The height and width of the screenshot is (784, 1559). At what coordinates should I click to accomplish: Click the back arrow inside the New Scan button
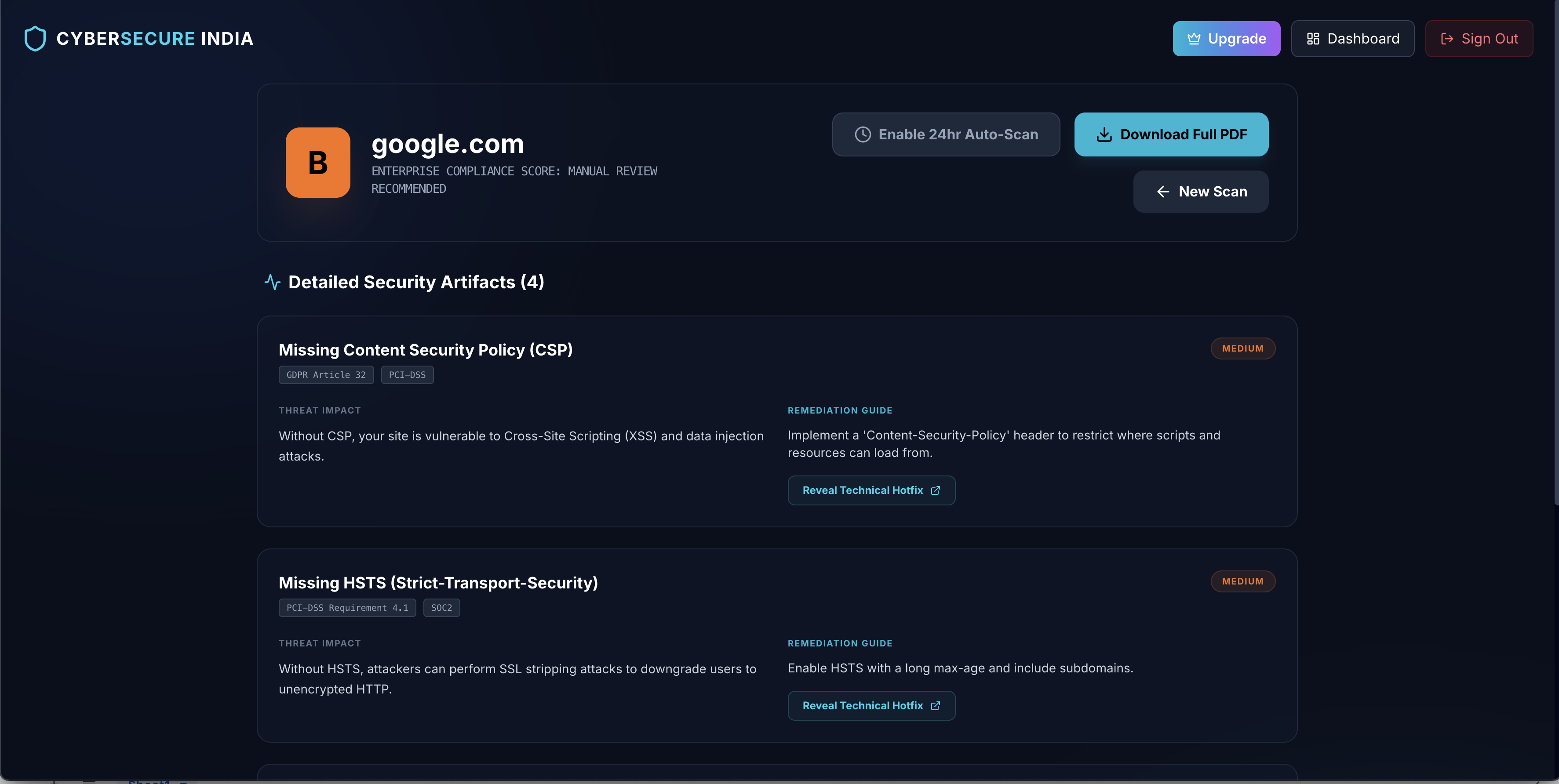1163,191
